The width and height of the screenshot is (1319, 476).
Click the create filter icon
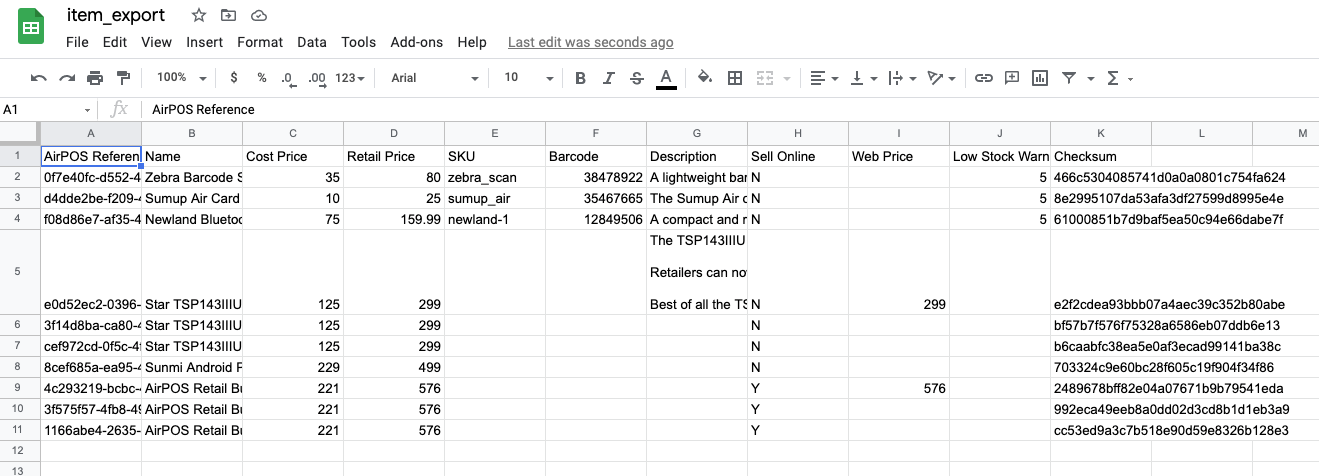[x=1069, y=78]
